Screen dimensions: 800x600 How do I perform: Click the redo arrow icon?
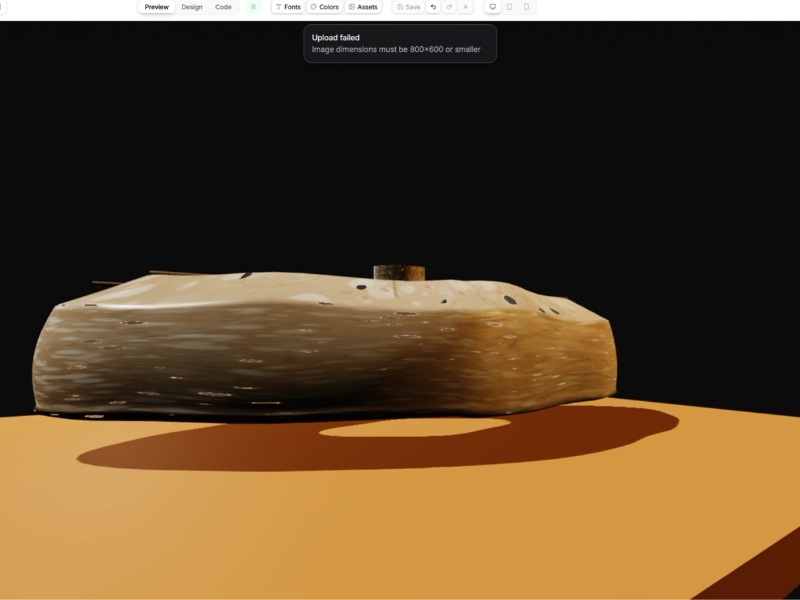click(x=449, y=7)
